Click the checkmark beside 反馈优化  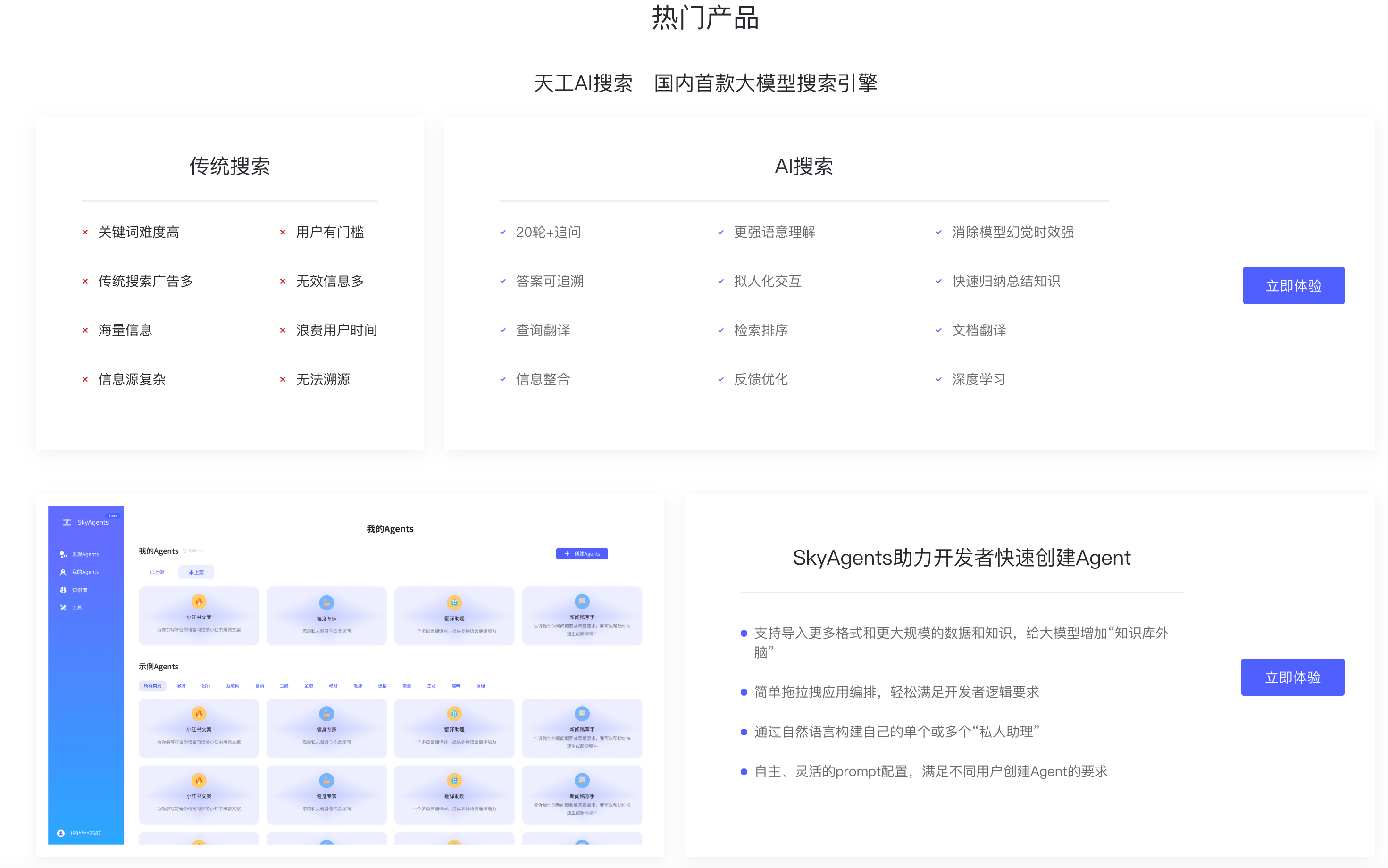[721, 379]
